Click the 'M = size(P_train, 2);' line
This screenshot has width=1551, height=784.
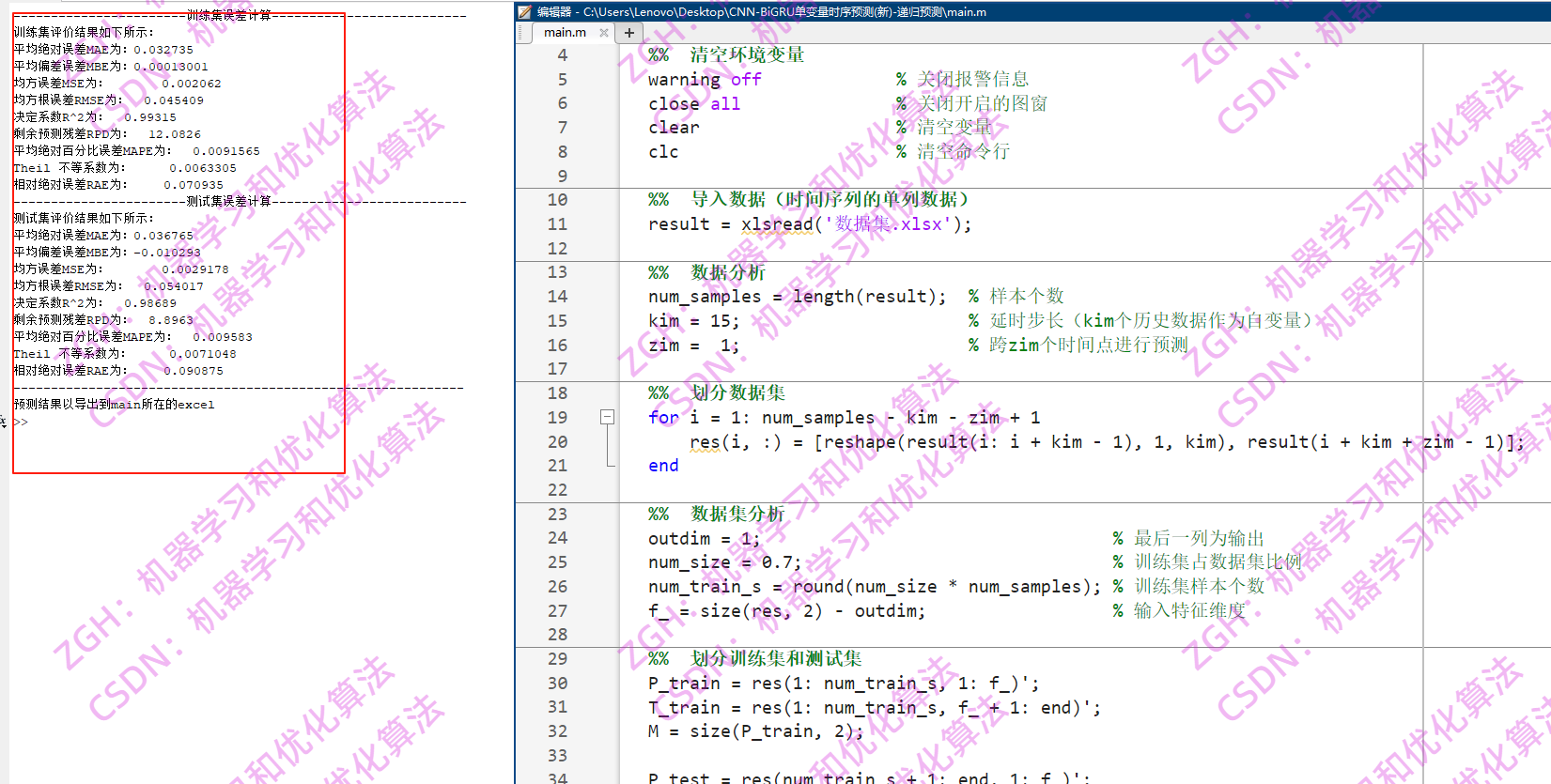point(755,731)
